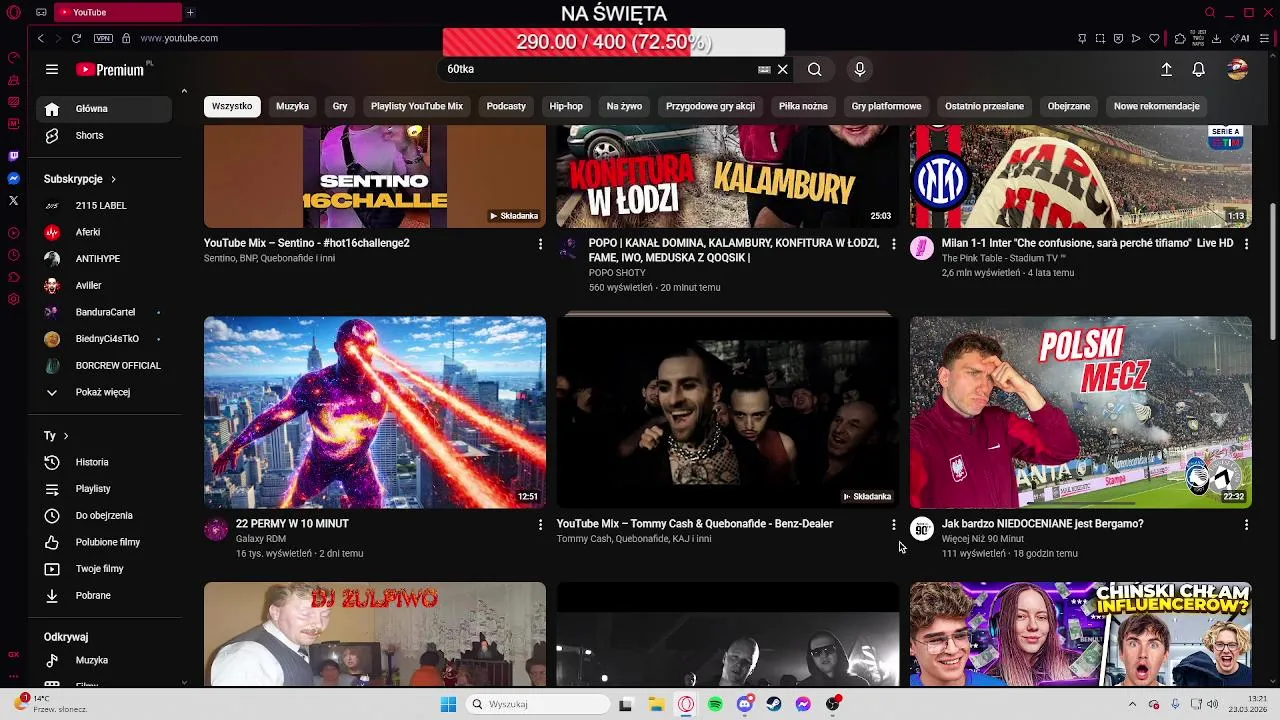
Task: Open Spotify from the taskbar
Action: point(715,704)
